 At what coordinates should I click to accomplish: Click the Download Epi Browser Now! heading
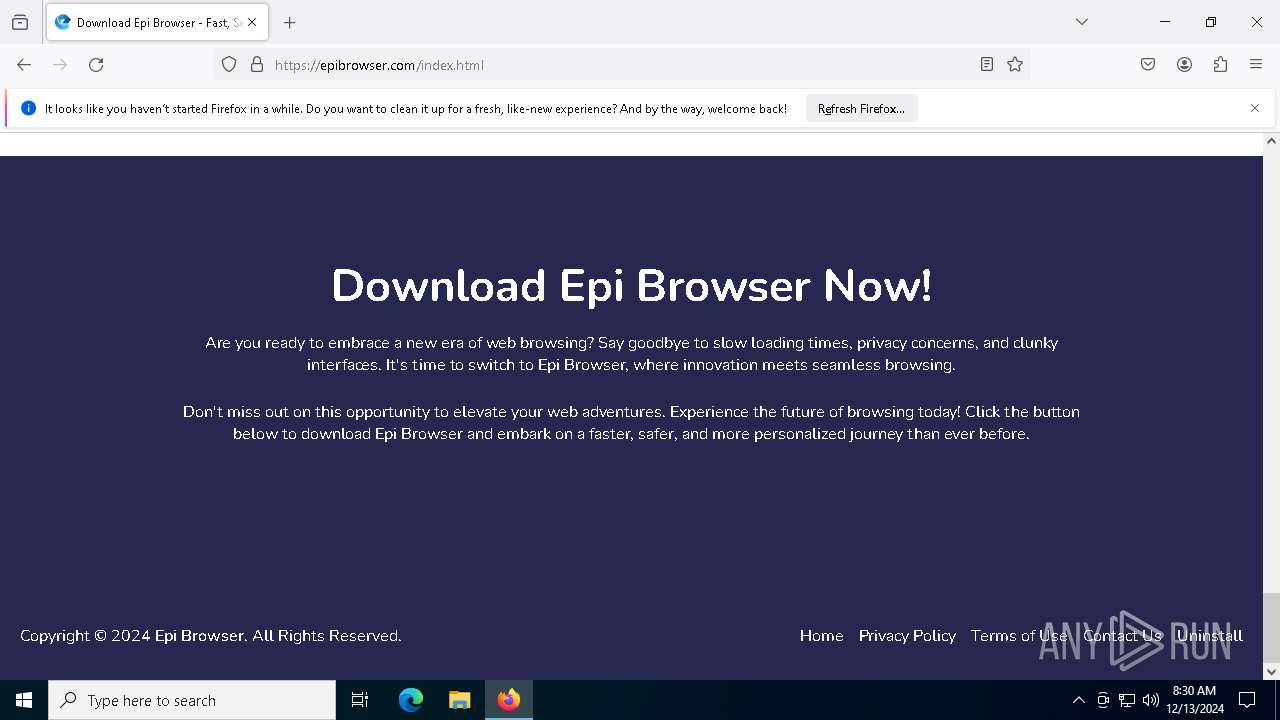click(x=631, y=286)
